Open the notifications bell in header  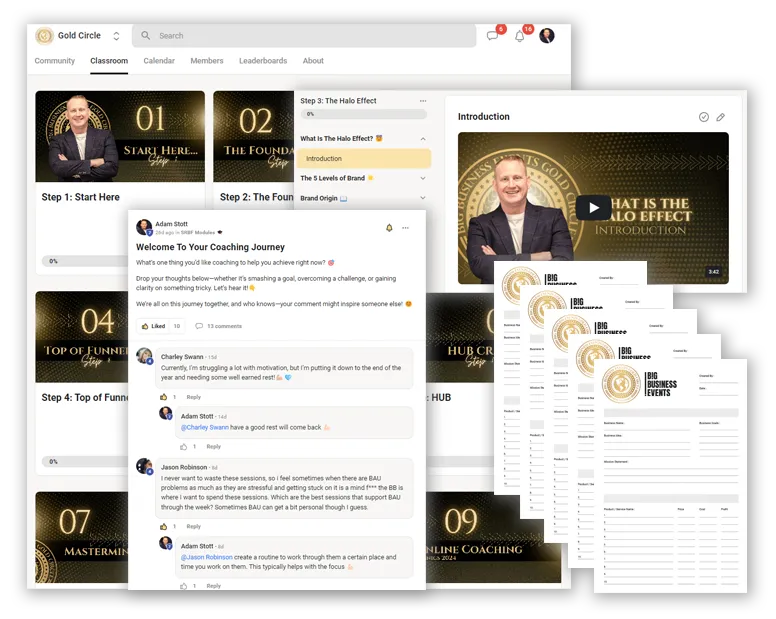tap(520, 36)
